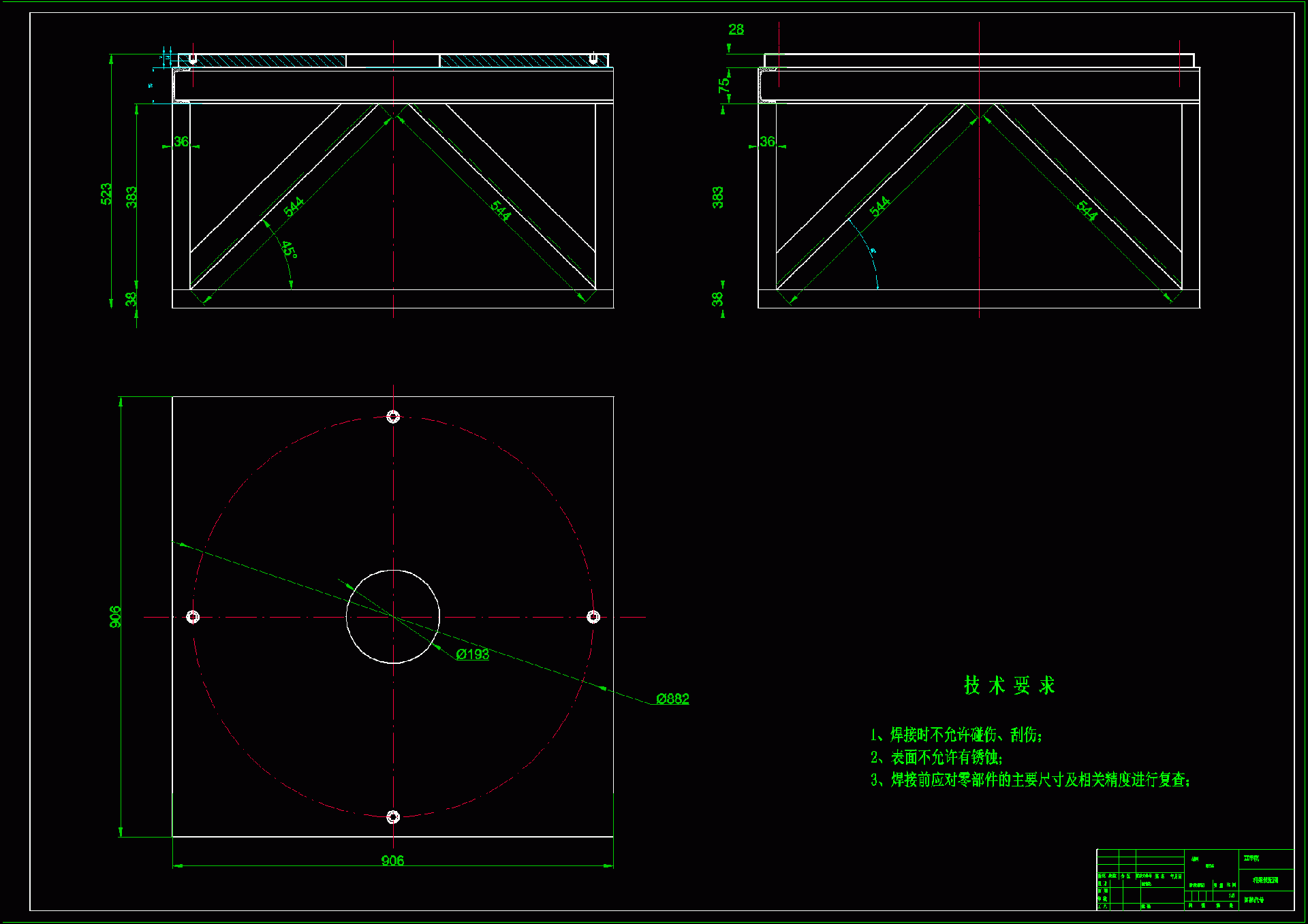Select technical requirement note number 1
This screenshot has height=924, width=1308.
956,735
